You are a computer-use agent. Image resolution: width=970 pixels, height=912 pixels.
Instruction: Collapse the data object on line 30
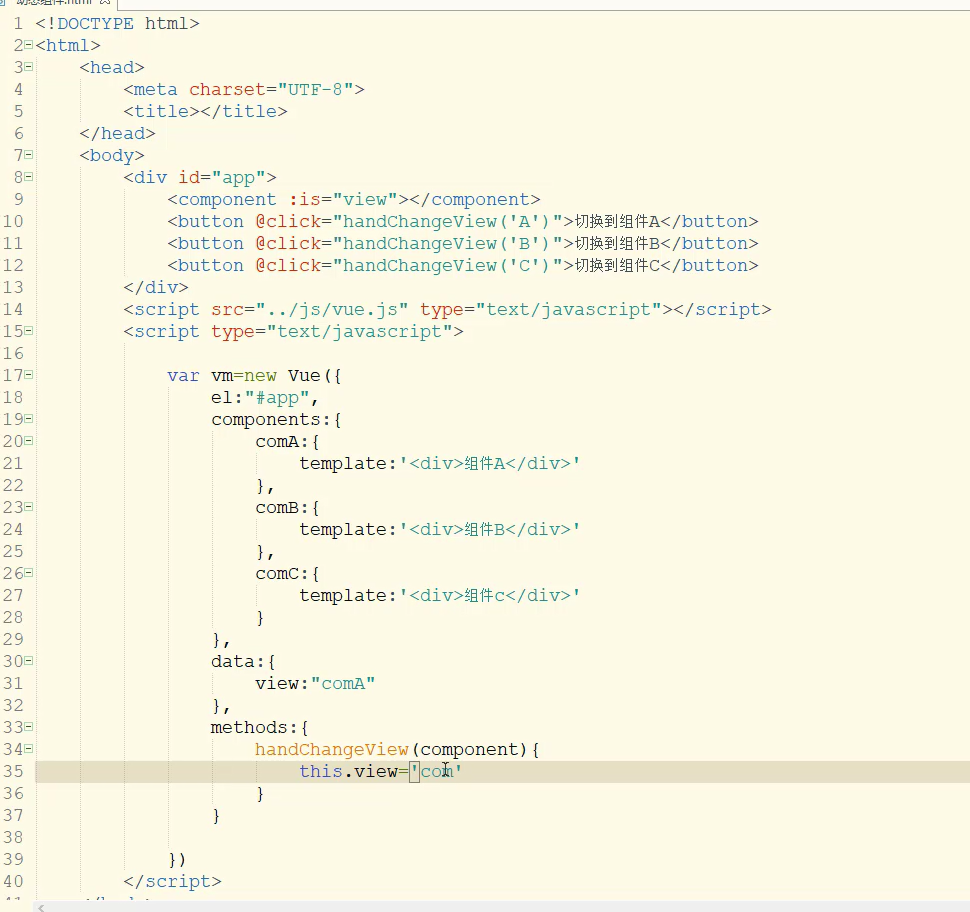coord(28,661)
